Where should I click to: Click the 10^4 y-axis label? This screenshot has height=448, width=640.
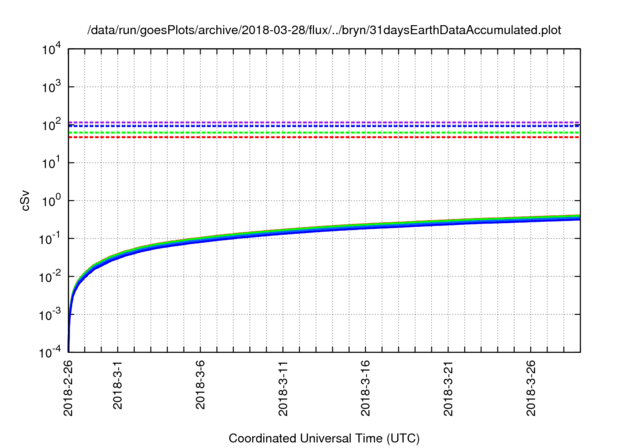coord(51,50)
